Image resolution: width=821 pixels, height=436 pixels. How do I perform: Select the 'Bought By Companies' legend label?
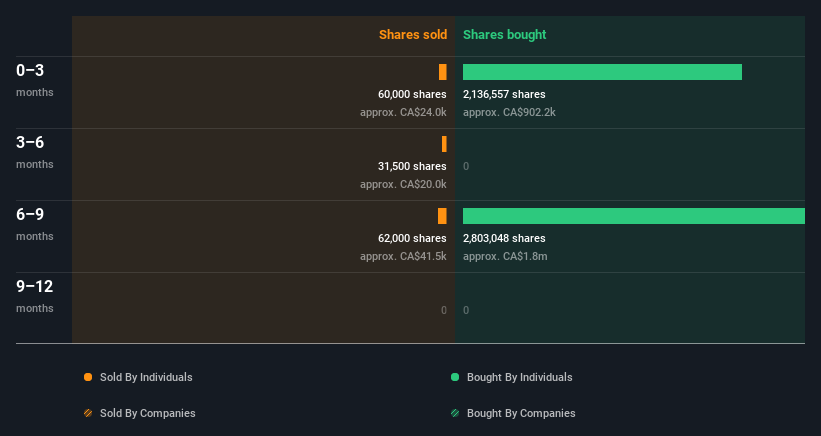tap(521, 413)
